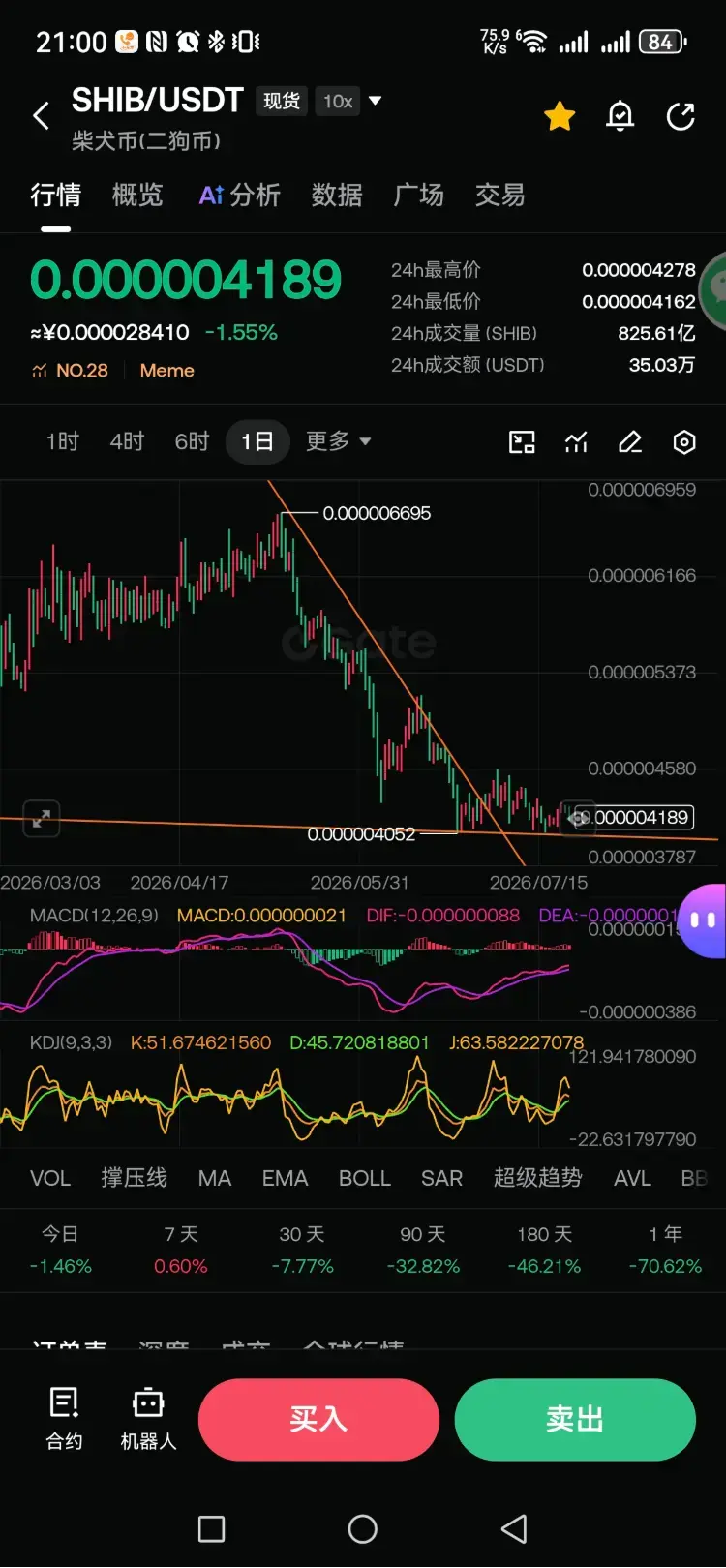Tap the Meme category tag
Screen dimensions: 726x1568
tap(166, 371)
